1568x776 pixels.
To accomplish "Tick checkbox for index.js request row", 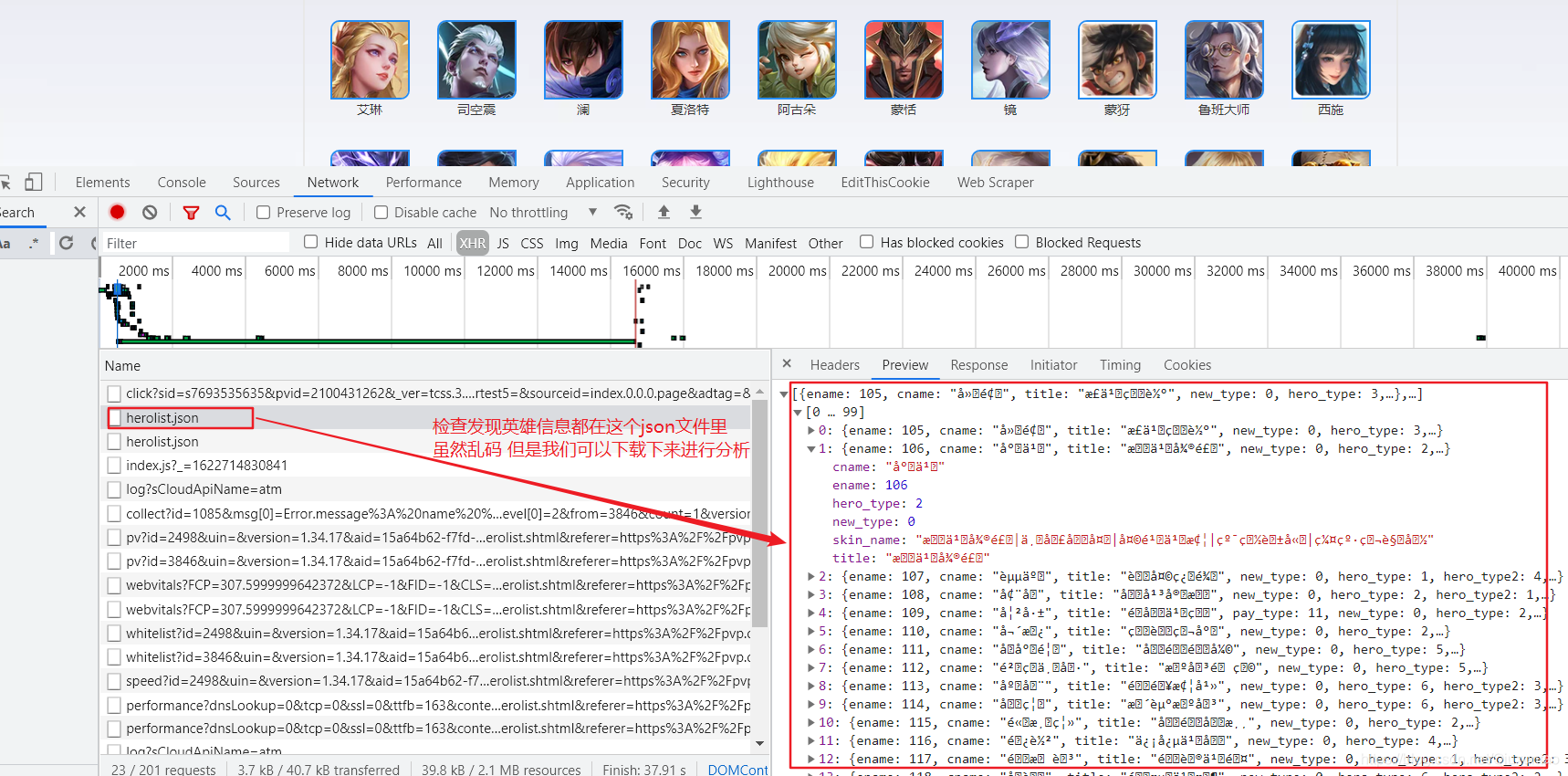I will pyautogui.click(x=114, y=466).
